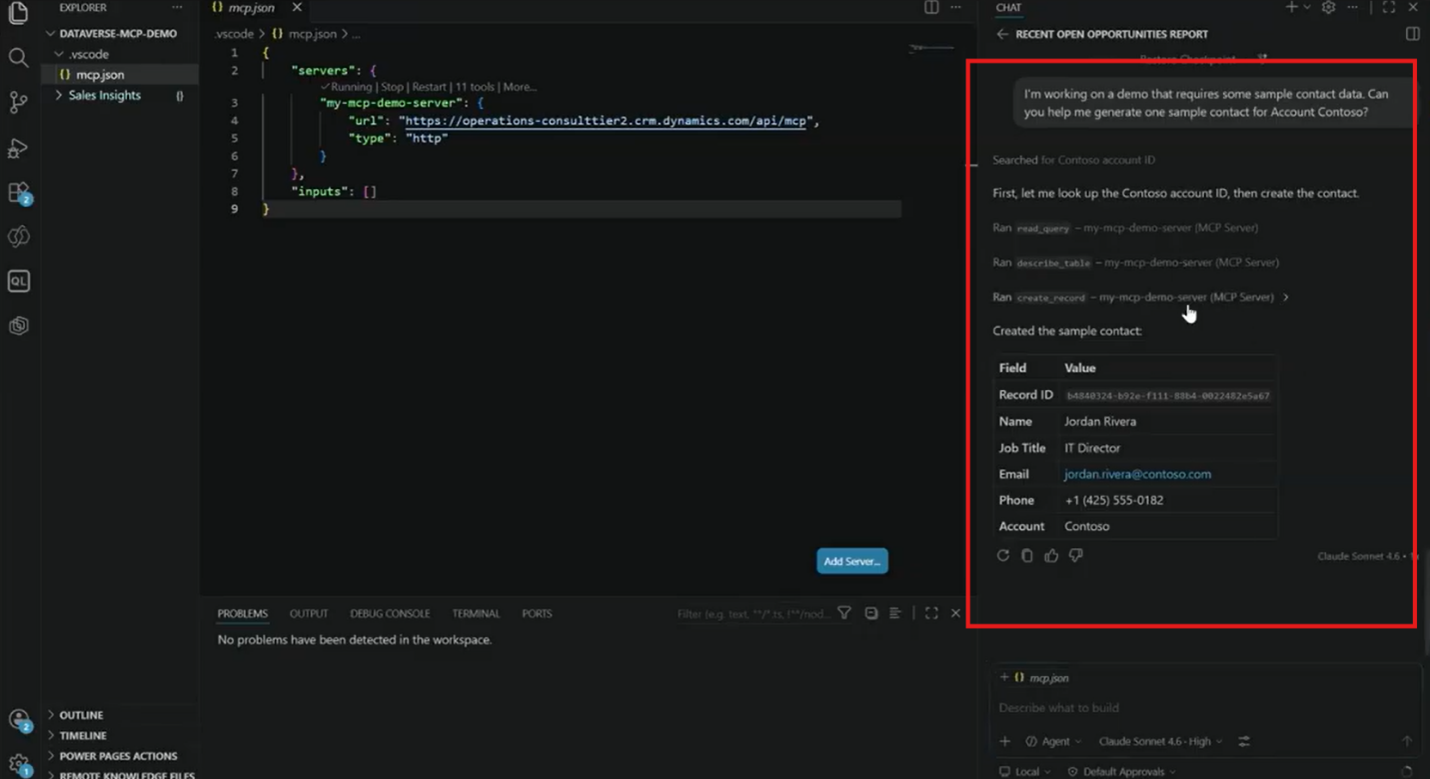This screenshot has width=1430, height=779.
Task: Open the Extensions view icon
Action: point(19,193)
